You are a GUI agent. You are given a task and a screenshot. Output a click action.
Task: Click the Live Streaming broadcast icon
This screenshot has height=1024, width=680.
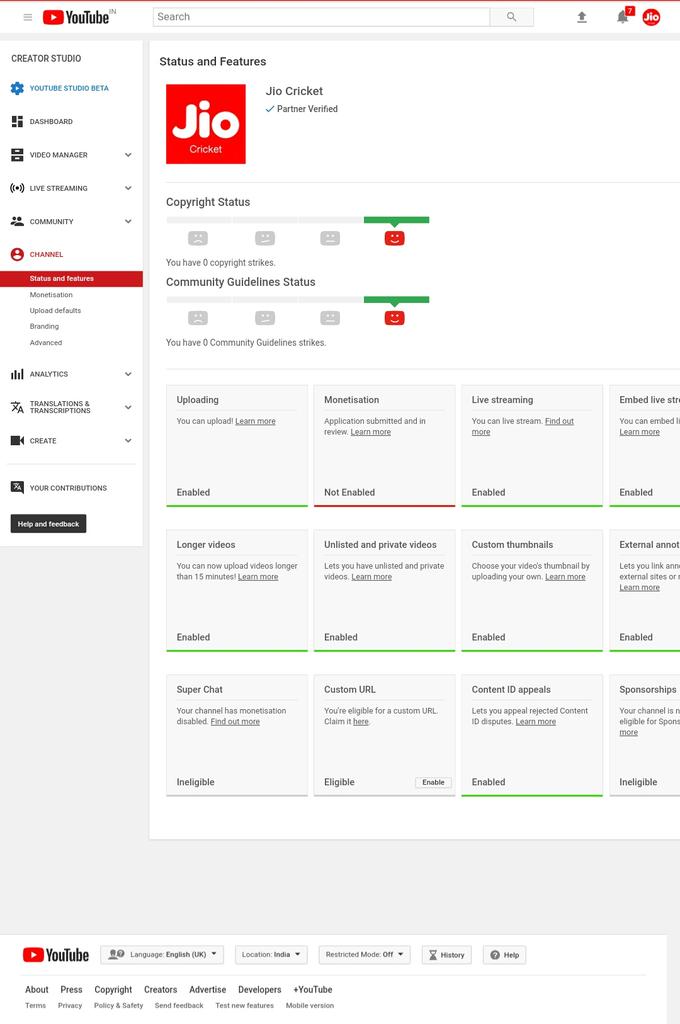tap(17, 188)
